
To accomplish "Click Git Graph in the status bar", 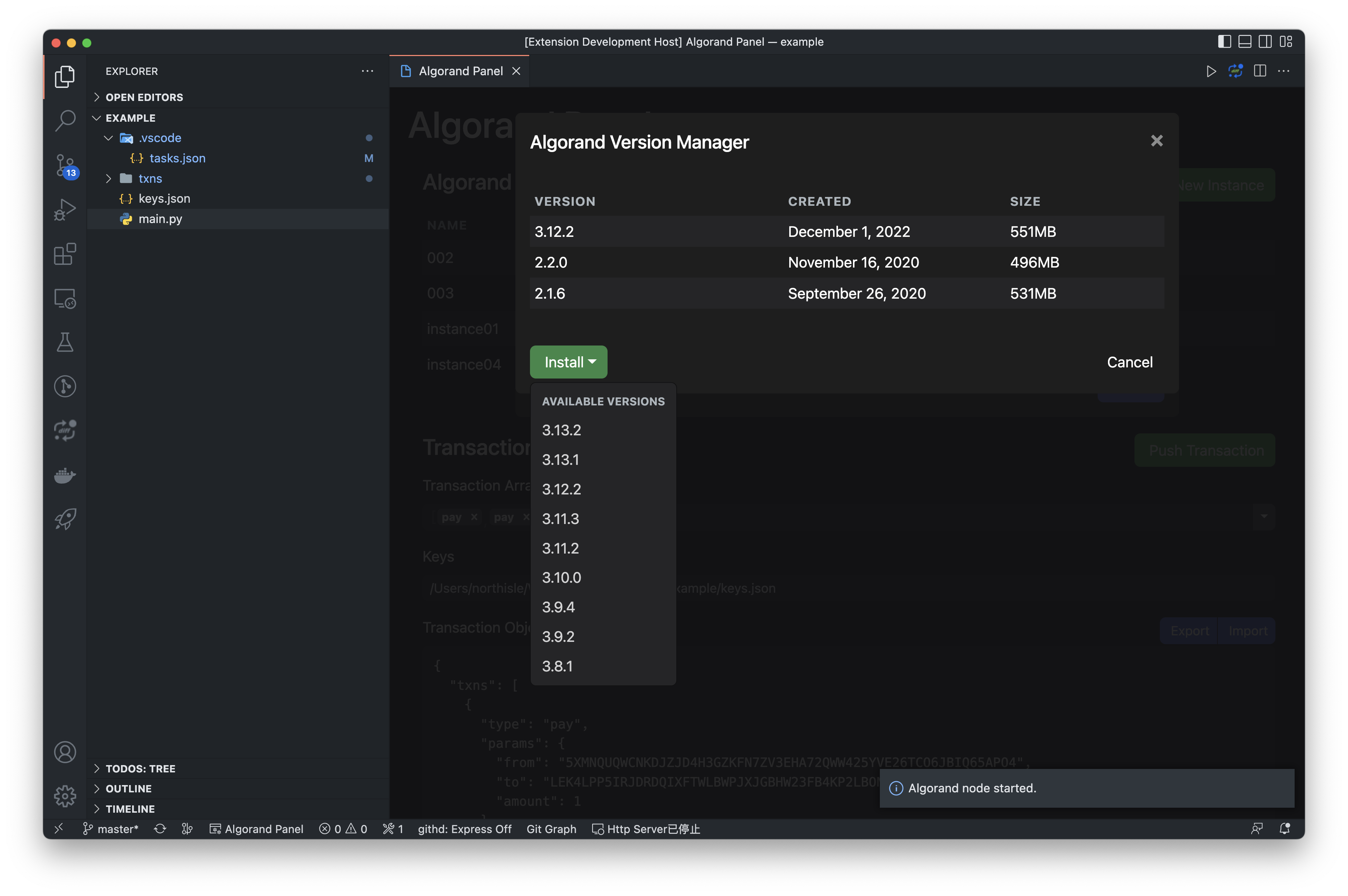I will point(551,829).
